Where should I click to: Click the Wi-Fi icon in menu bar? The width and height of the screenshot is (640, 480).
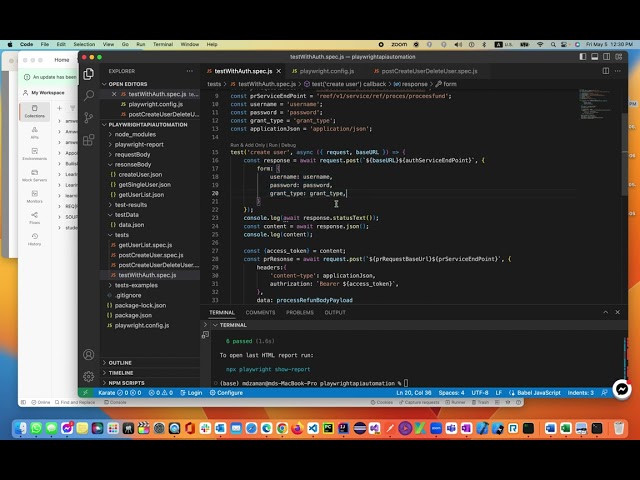[x=540, y=44]
